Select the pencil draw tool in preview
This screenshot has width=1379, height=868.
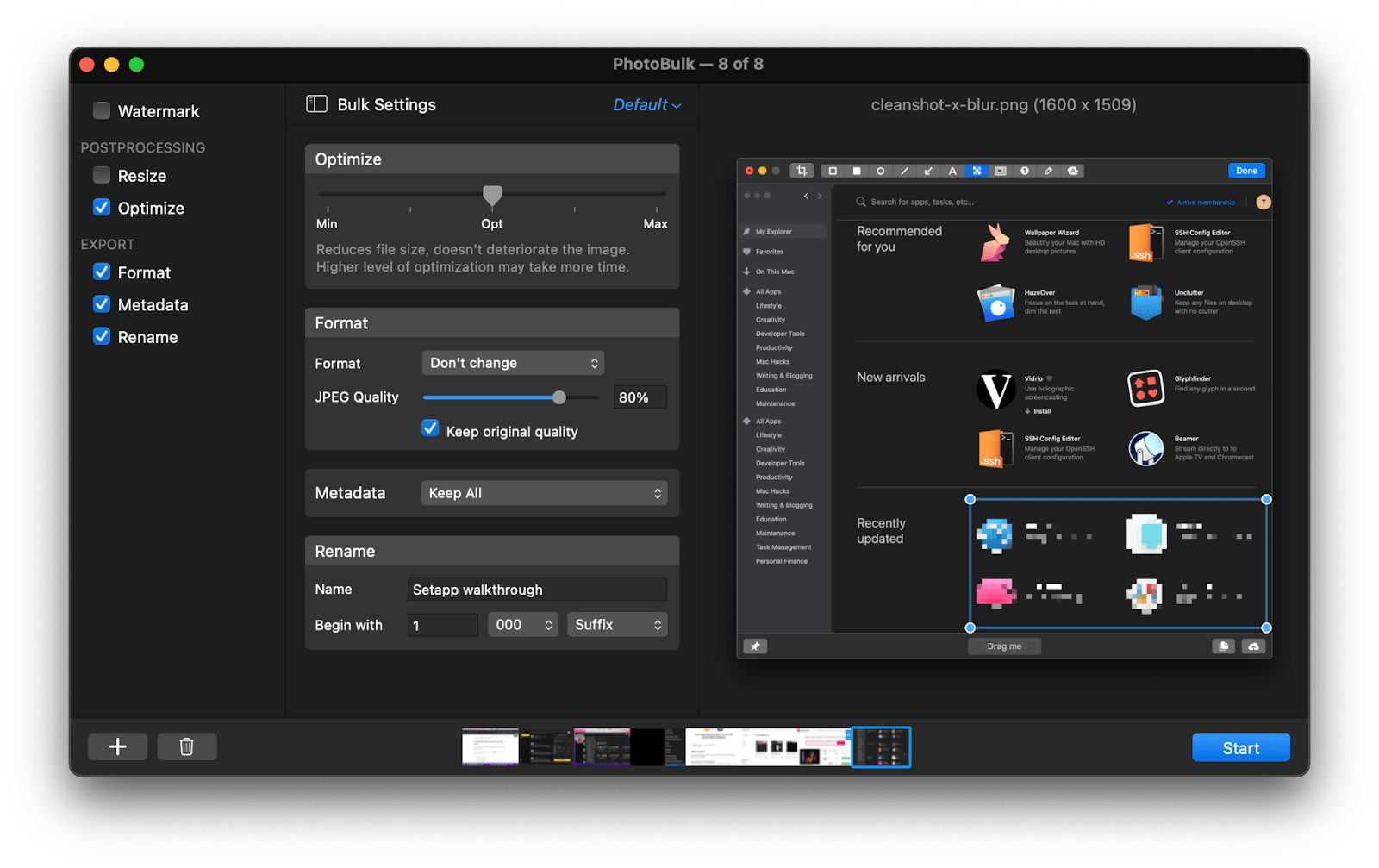(x=1049, y=171)
